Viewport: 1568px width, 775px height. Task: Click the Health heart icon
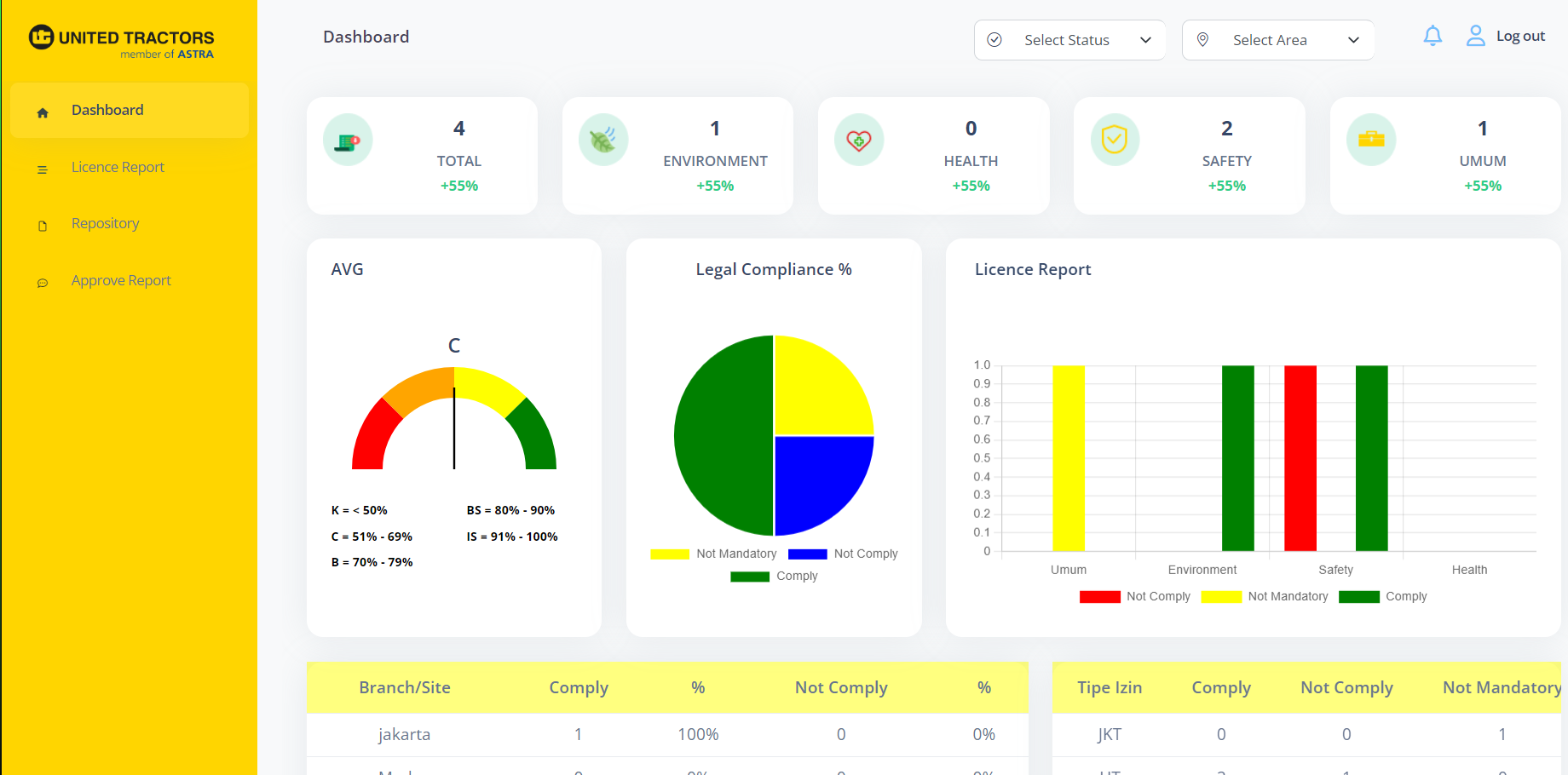(x=859, y=140)
